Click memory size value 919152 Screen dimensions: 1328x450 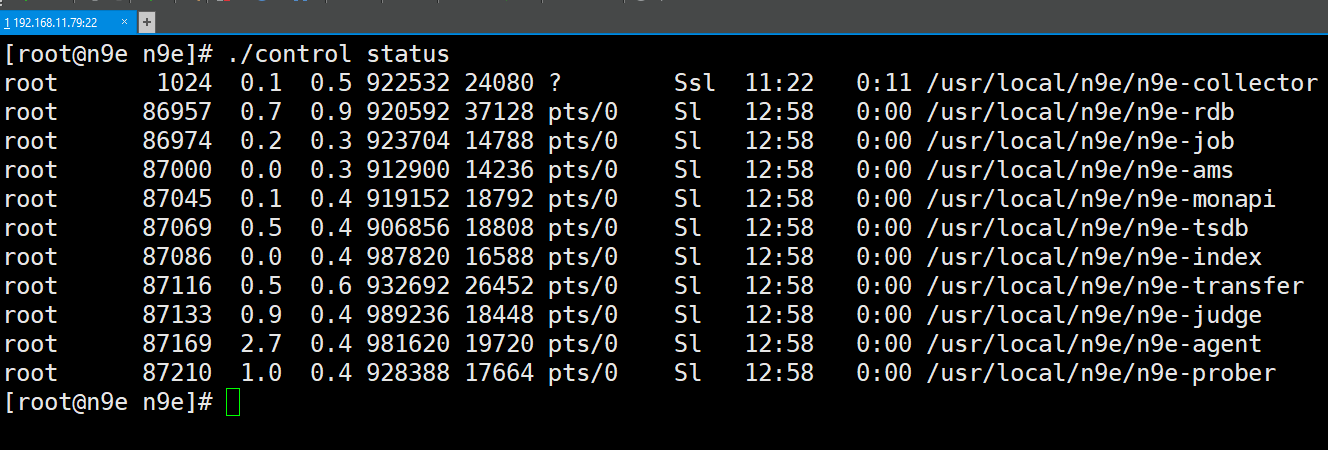[408, 199]
